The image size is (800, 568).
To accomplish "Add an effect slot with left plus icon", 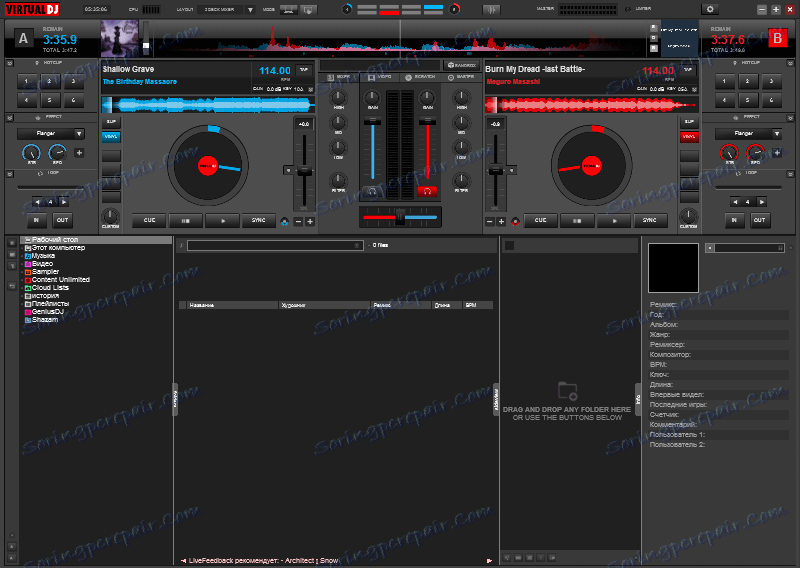I will pyautogui.click(x=79, y=153).
